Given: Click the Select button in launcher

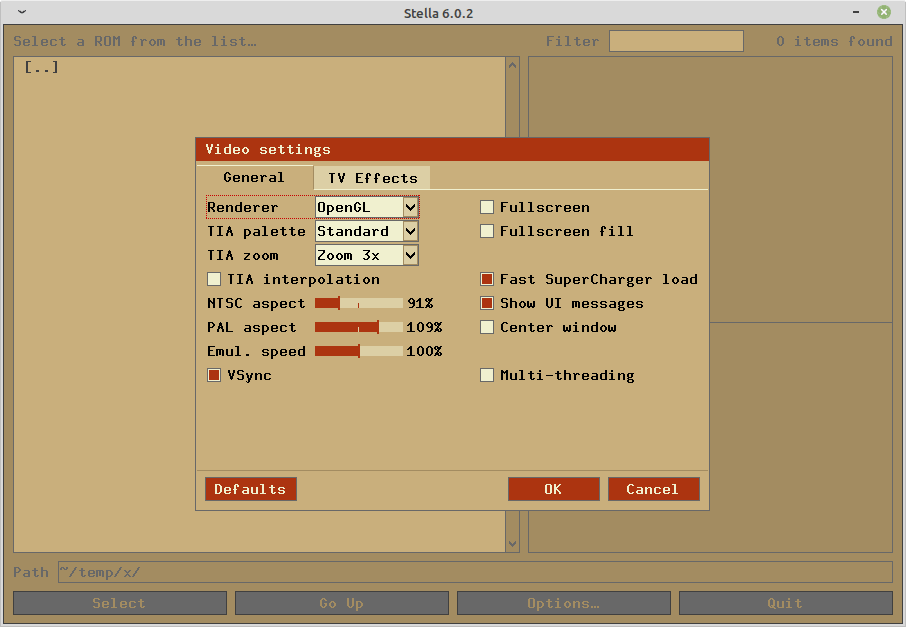Looking at the screenshot, I should tap(120, 603).
